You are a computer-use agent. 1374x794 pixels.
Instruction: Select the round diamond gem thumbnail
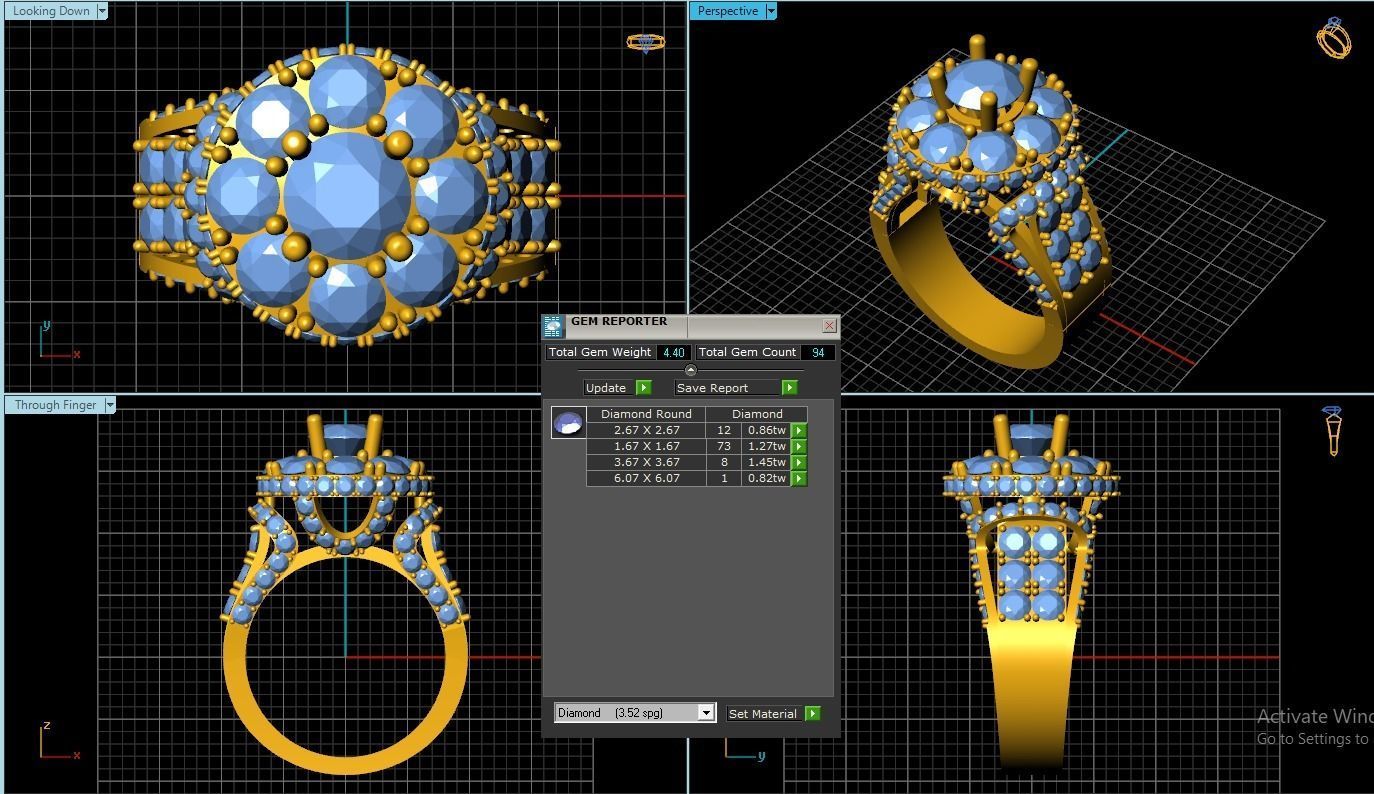(x=568, y=422)
